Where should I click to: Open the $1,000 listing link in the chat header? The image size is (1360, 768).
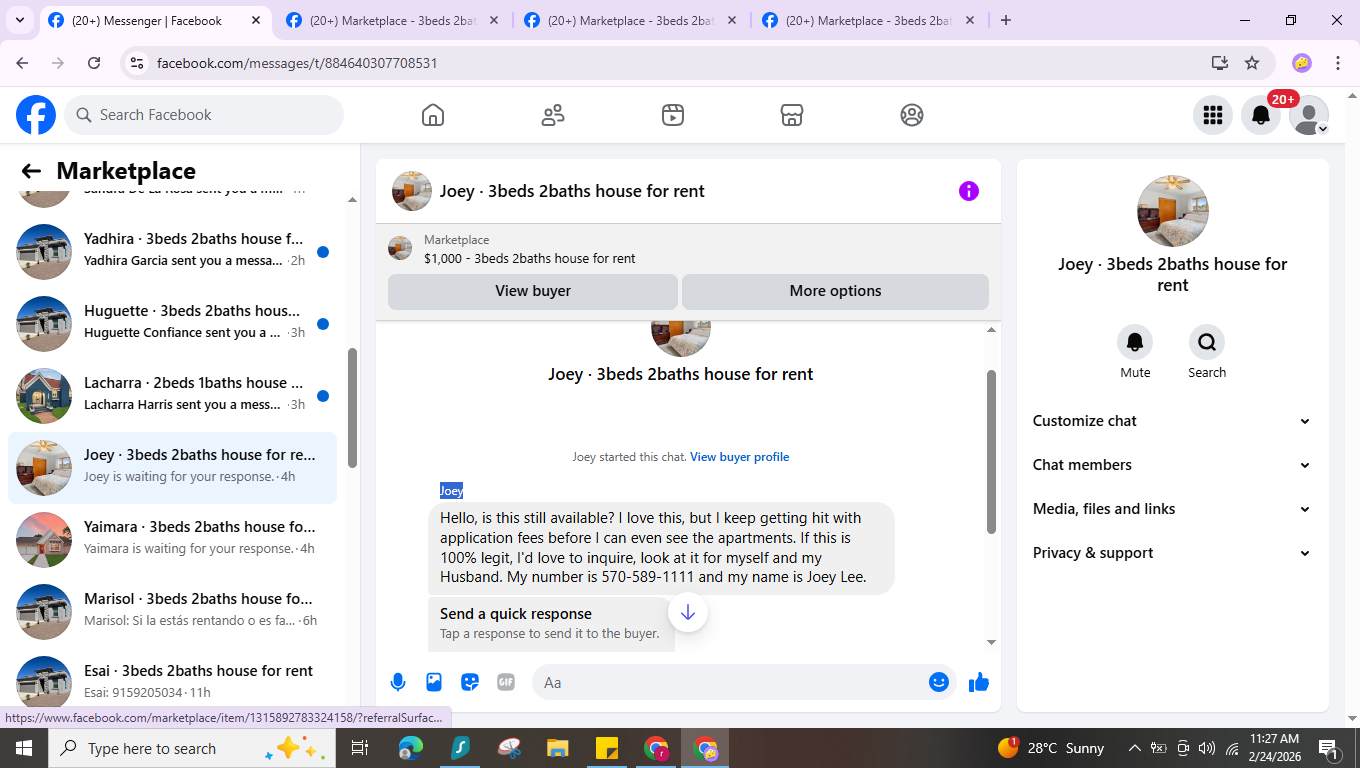pyautogui.click(x=529, y=258)
